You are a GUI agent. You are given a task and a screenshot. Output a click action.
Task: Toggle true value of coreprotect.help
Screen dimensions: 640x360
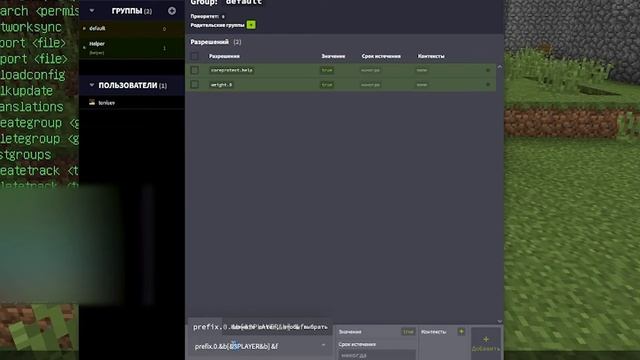tap(327, 70)
